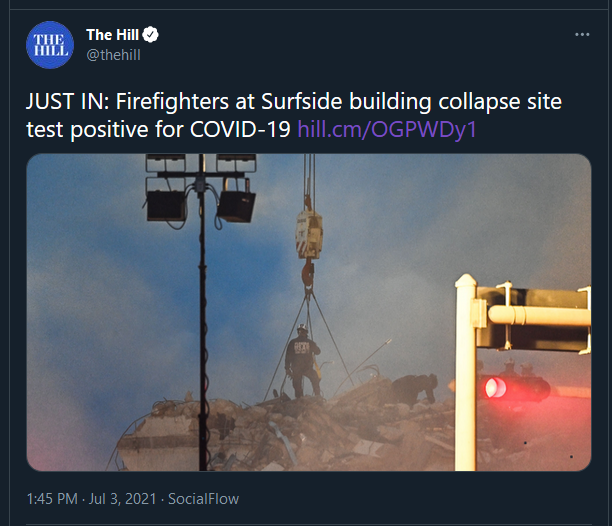The height and width of the screenshot is (526, 612).
Task: Click the crouching rescuer on the rubble
Action: [415, 388]
